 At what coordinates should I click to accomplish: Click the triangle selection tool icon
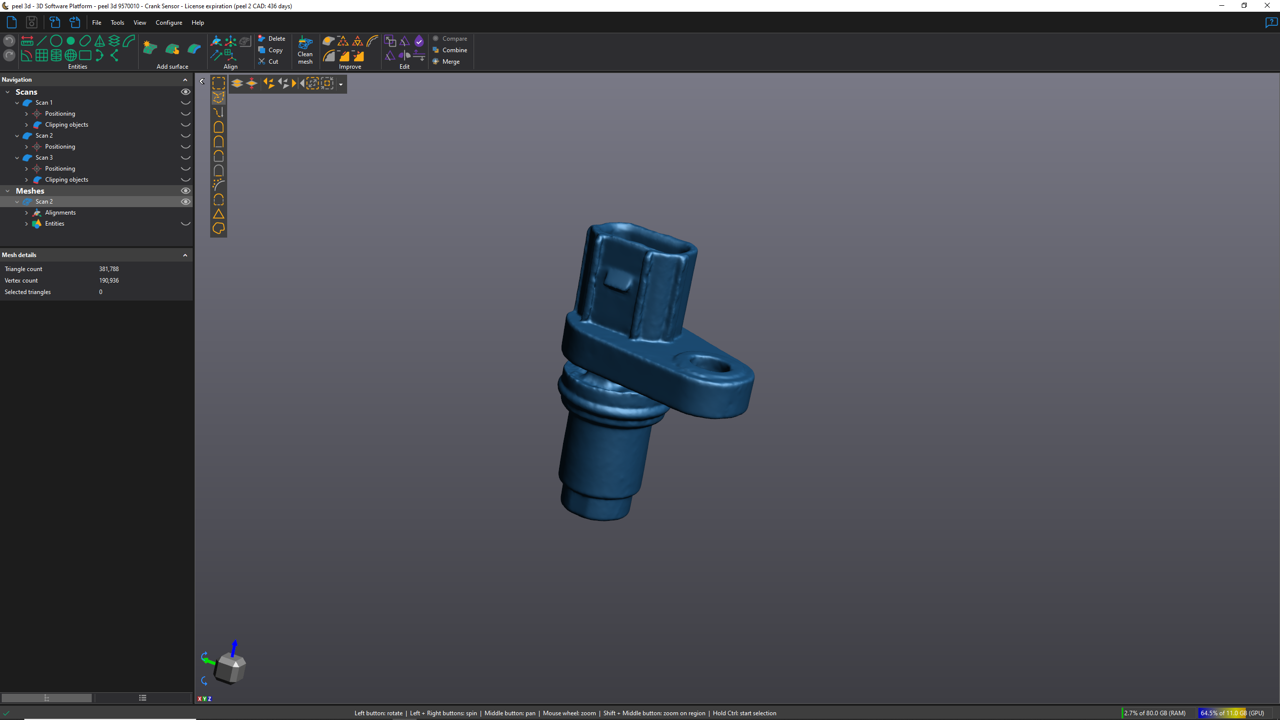click(x=218, y=214)
